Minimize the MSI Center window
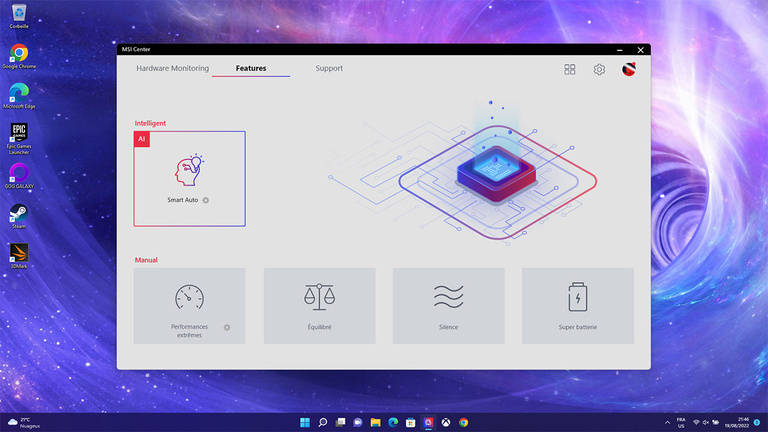768x432 pixels. [x=620, y=50]
